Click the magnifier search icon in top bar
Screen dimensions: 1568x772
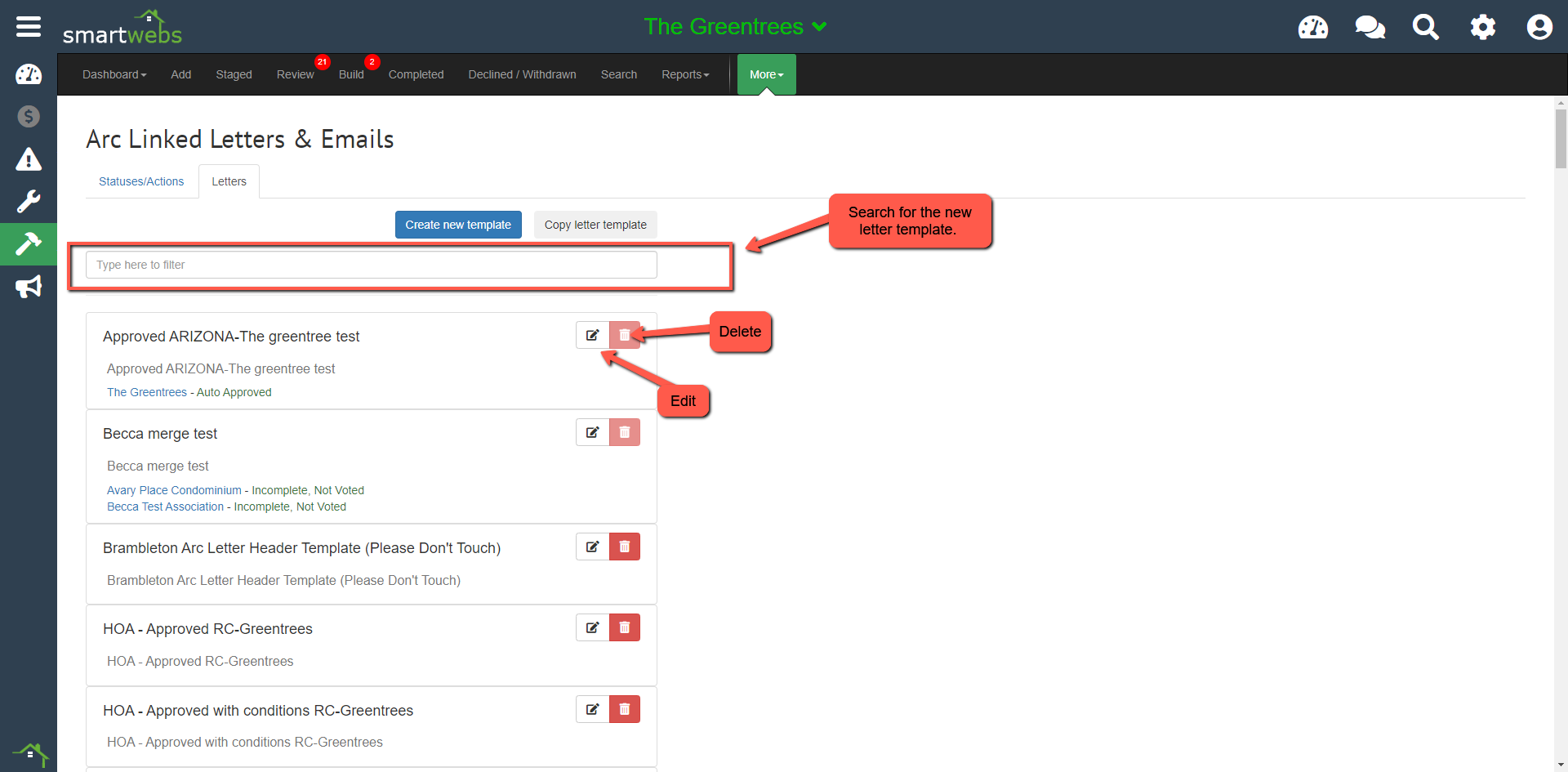[1426, 27]
